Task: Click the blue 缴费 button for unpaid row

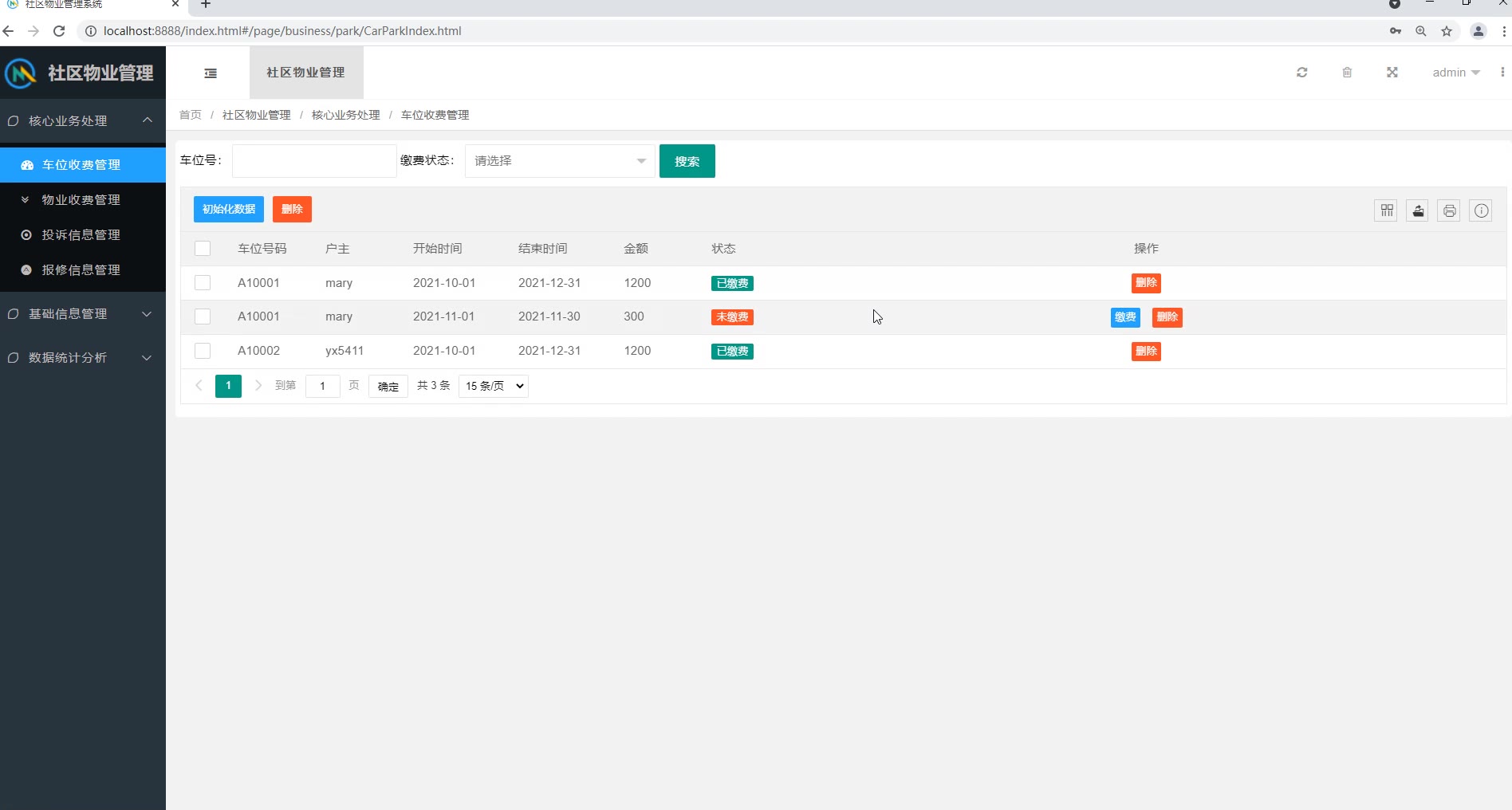Action: [1124, 317]
